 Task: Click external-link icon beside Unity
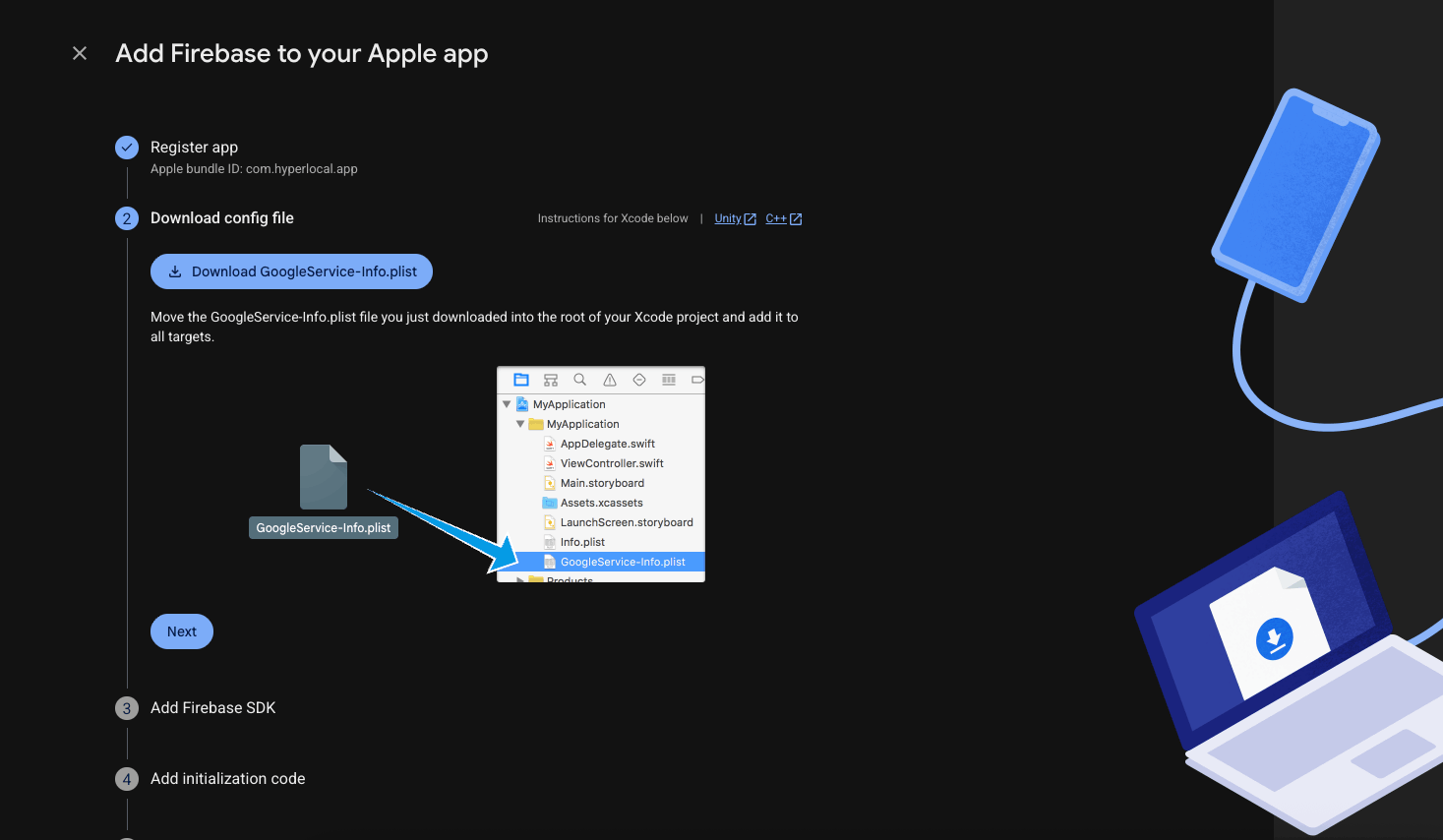click(x=751, y=219)
